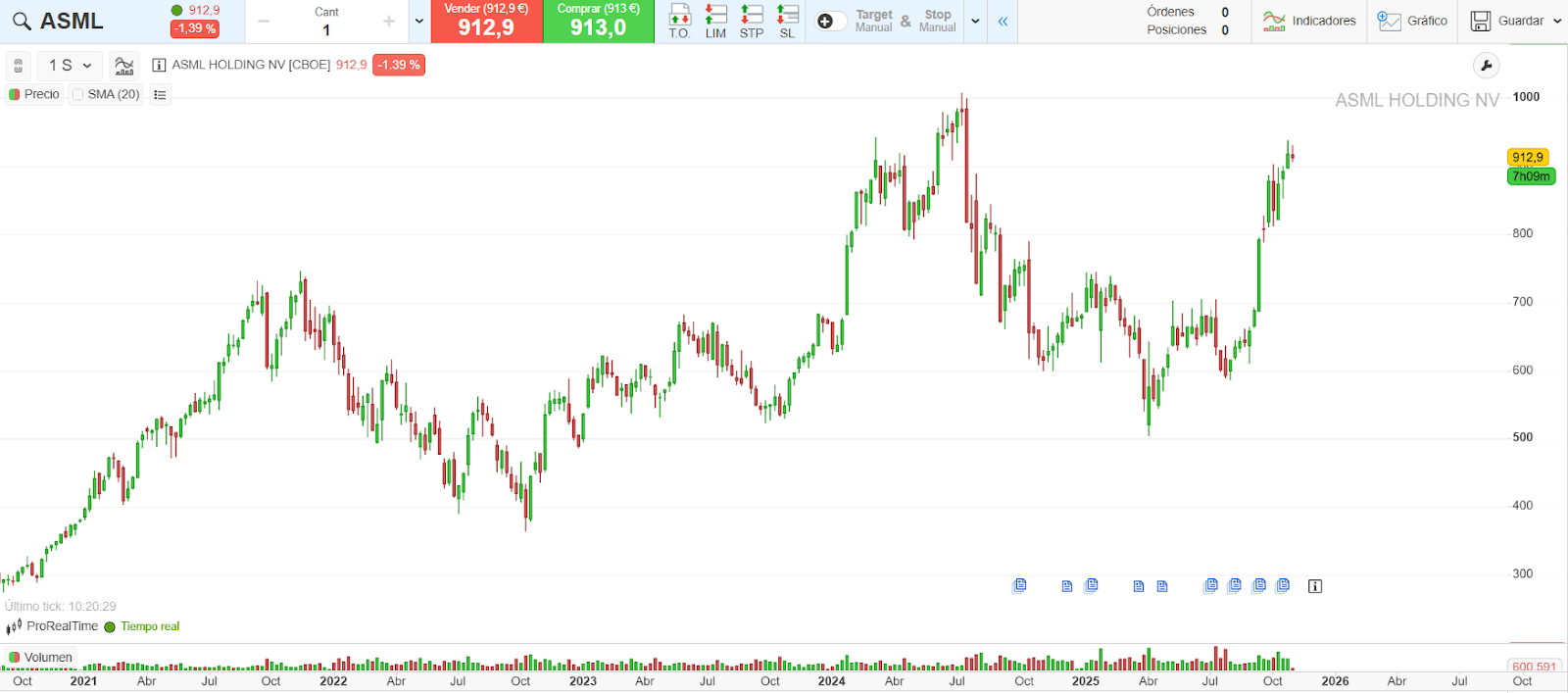
Task: Show instrument info for ASML HOLDING NV
Action: tap(159, 66)
